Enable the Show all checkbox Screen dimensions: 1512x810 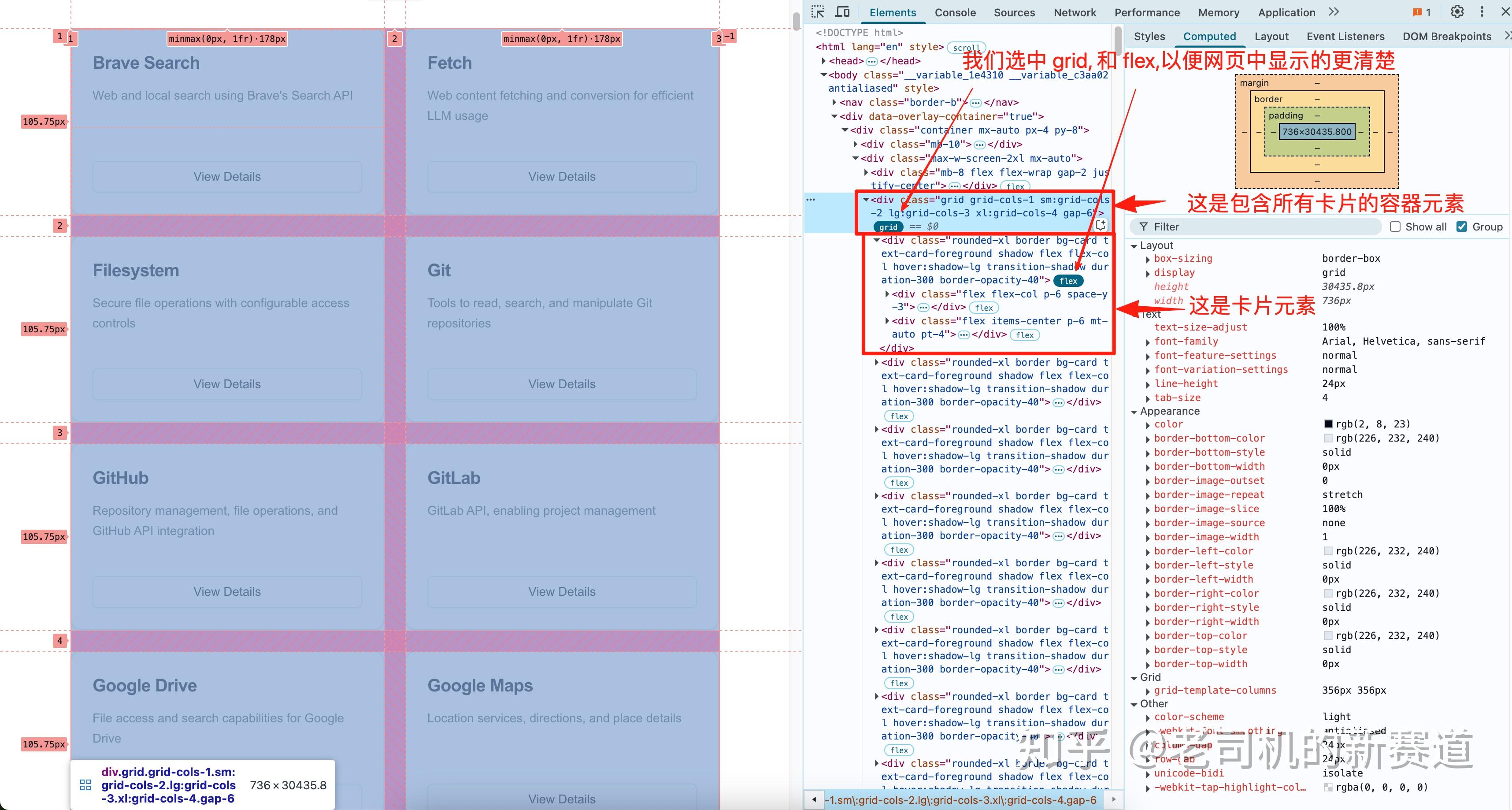point(1395,227)
